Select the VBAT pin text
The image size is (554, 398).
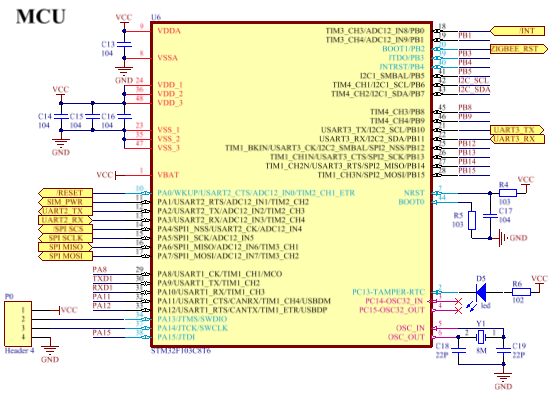click(x=168, y=175)
